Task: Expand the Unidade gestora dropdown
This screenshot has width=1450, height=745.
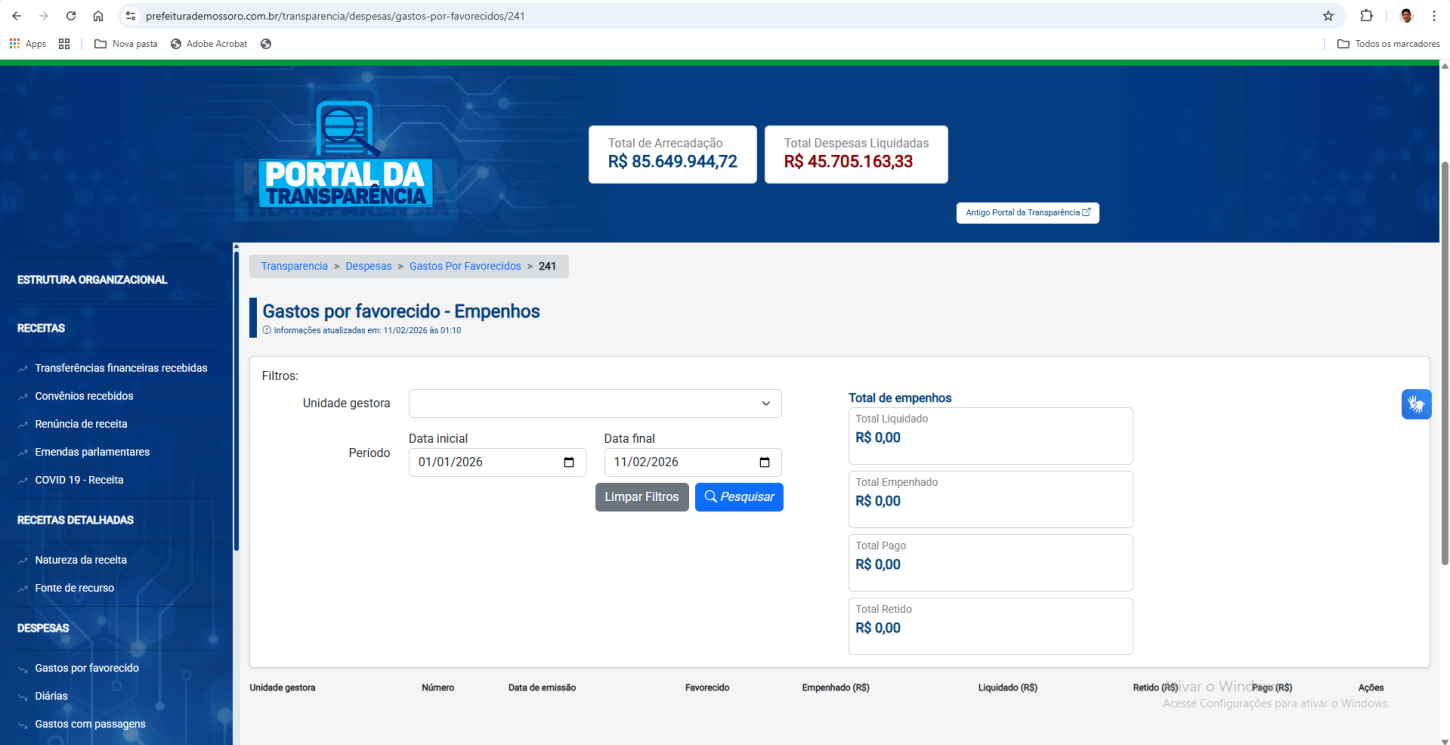Action: [x=595, y=403]
